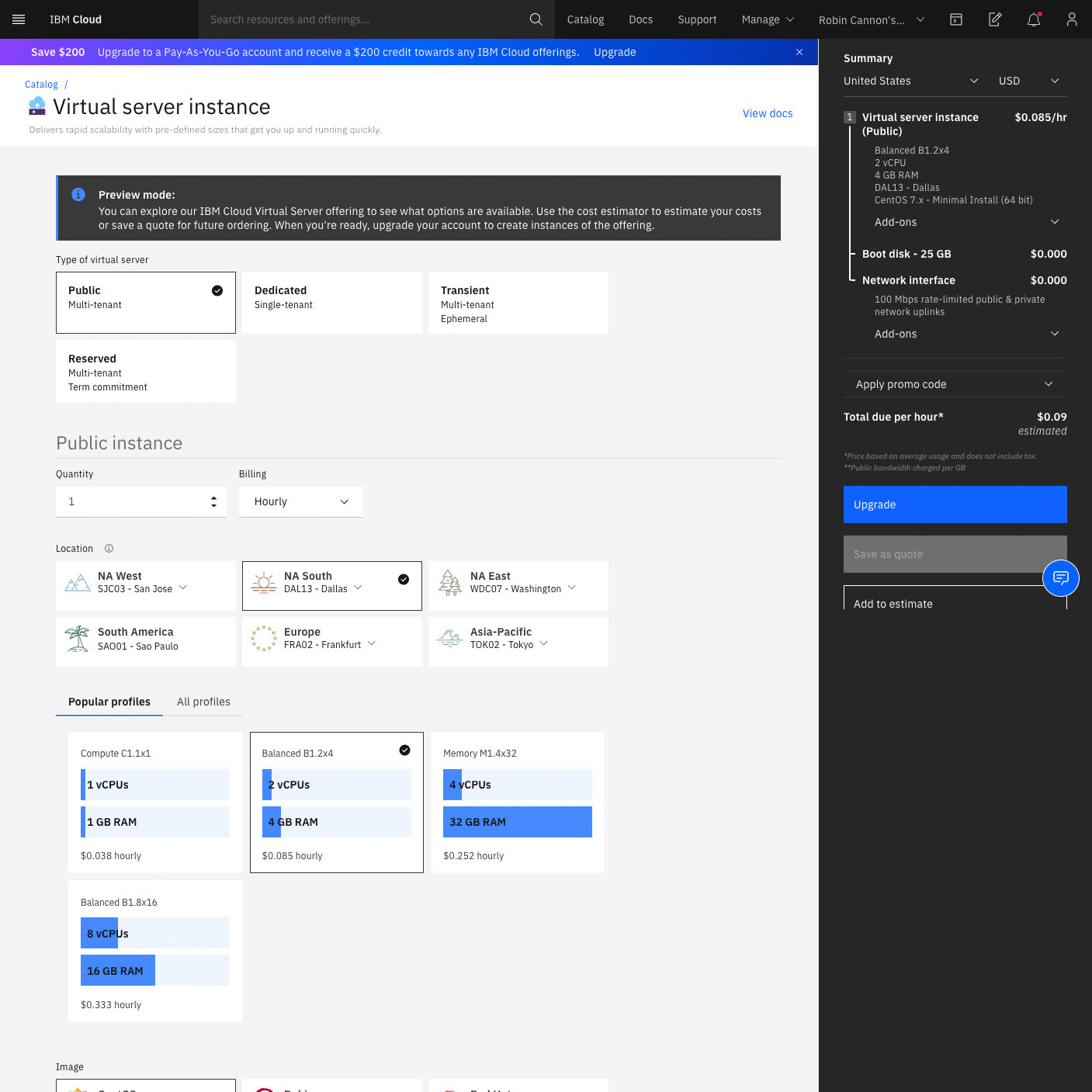
Task: Click the NA East trees icon
Action: [x=450, y=583]
